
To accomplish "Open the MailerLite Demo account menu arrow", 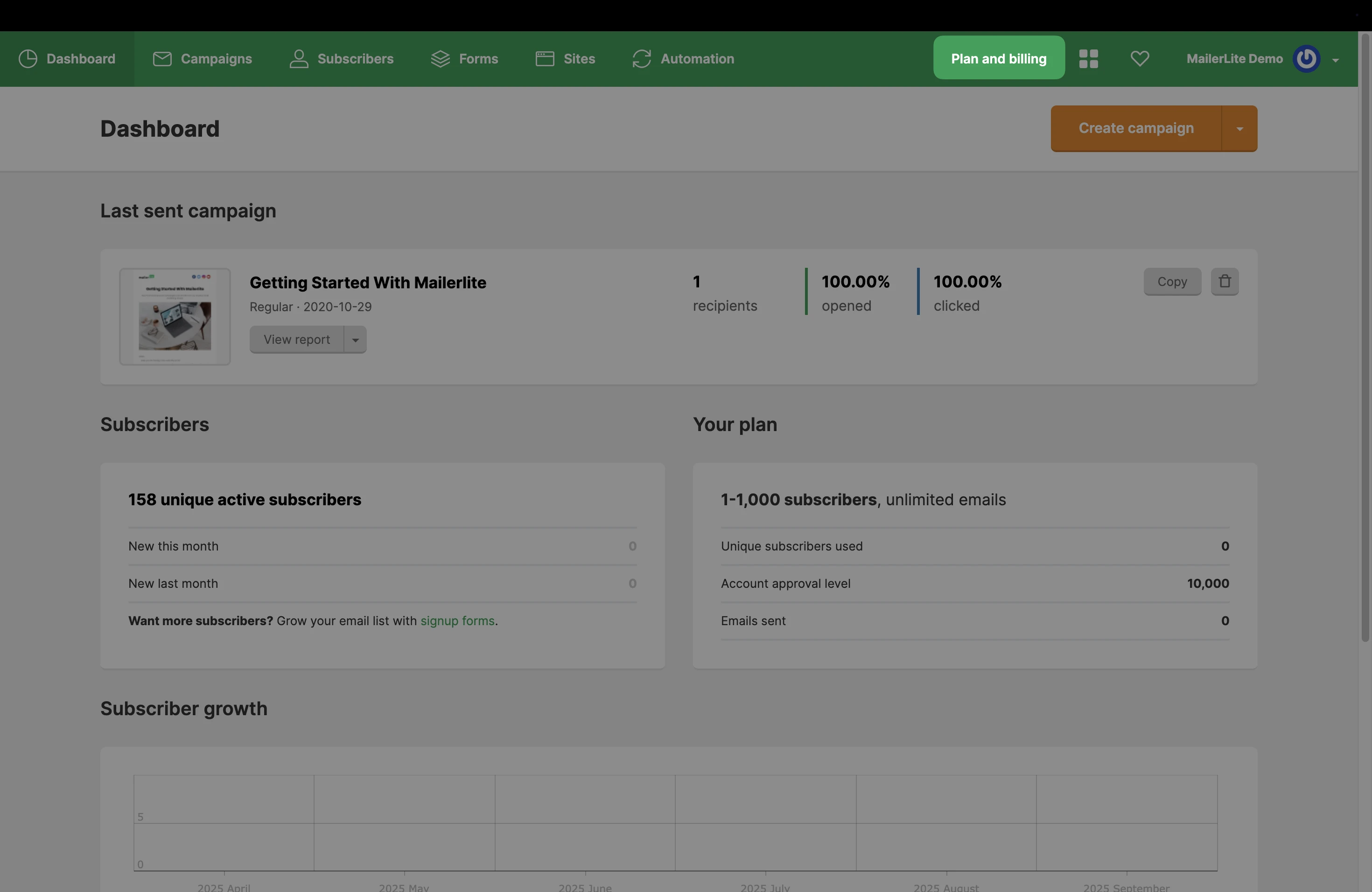I will coord(1336,60).
